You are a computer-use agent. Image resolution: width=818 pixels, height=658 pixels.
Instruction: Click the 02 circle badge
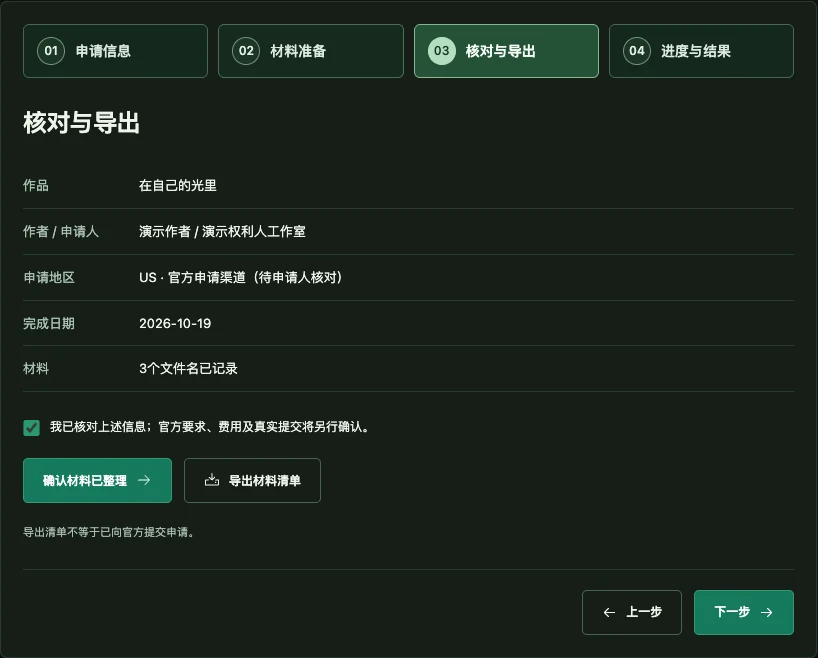[246, 51]
